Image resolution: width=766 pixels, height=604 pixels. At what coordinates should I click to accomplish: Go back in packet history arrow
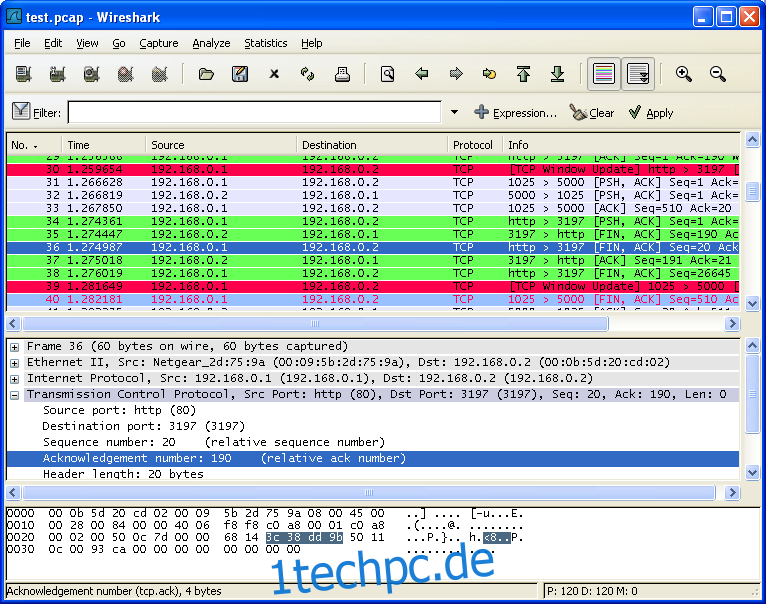[422, 74]
